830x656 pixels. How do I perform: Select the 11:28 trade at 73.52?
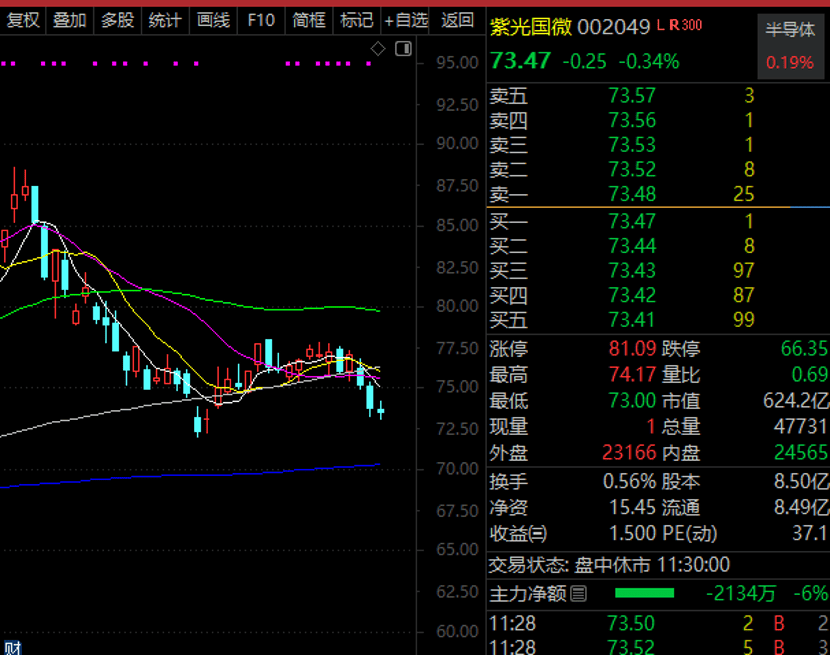click(x=658, y=647)
